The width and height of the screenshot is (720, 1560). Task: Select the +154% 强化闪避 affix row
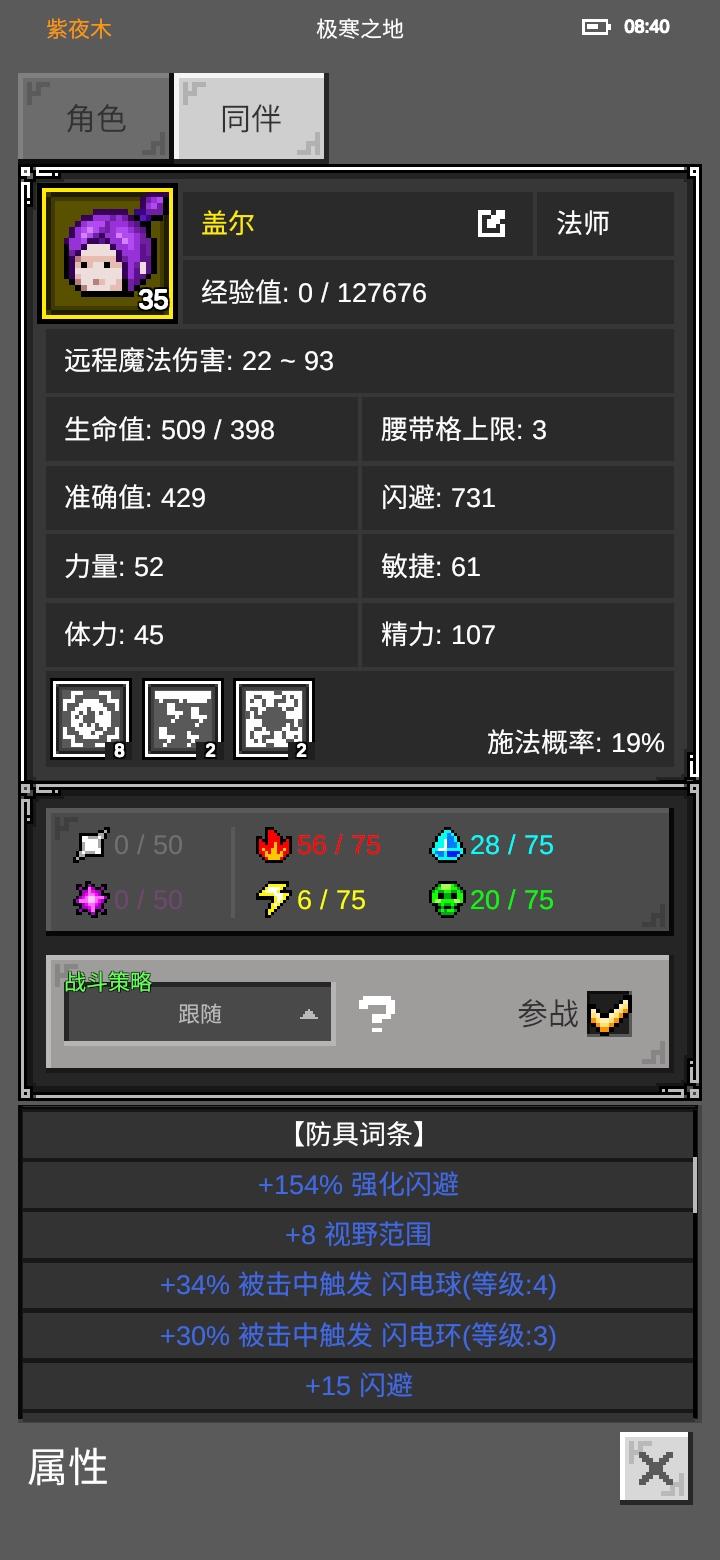point(358,1185)
